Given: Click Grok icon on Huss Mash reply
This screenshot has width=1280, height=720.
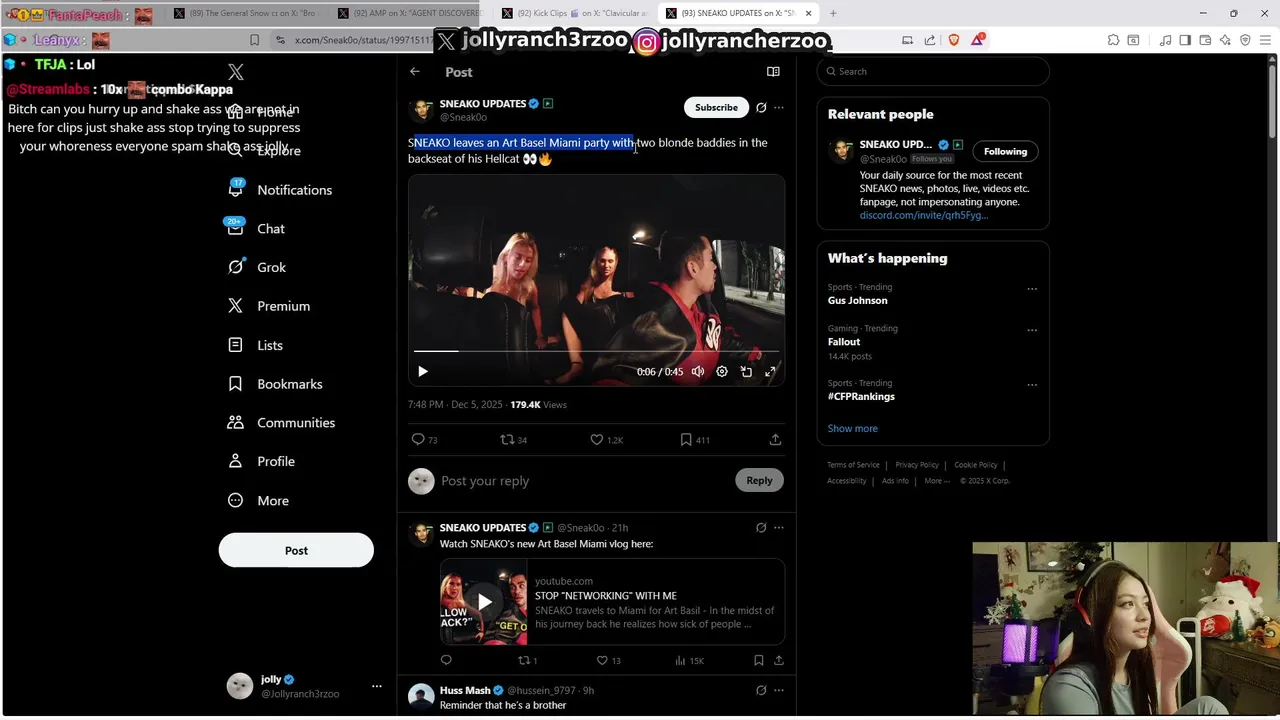Looking at the screenshot, I should pos(761,690).
